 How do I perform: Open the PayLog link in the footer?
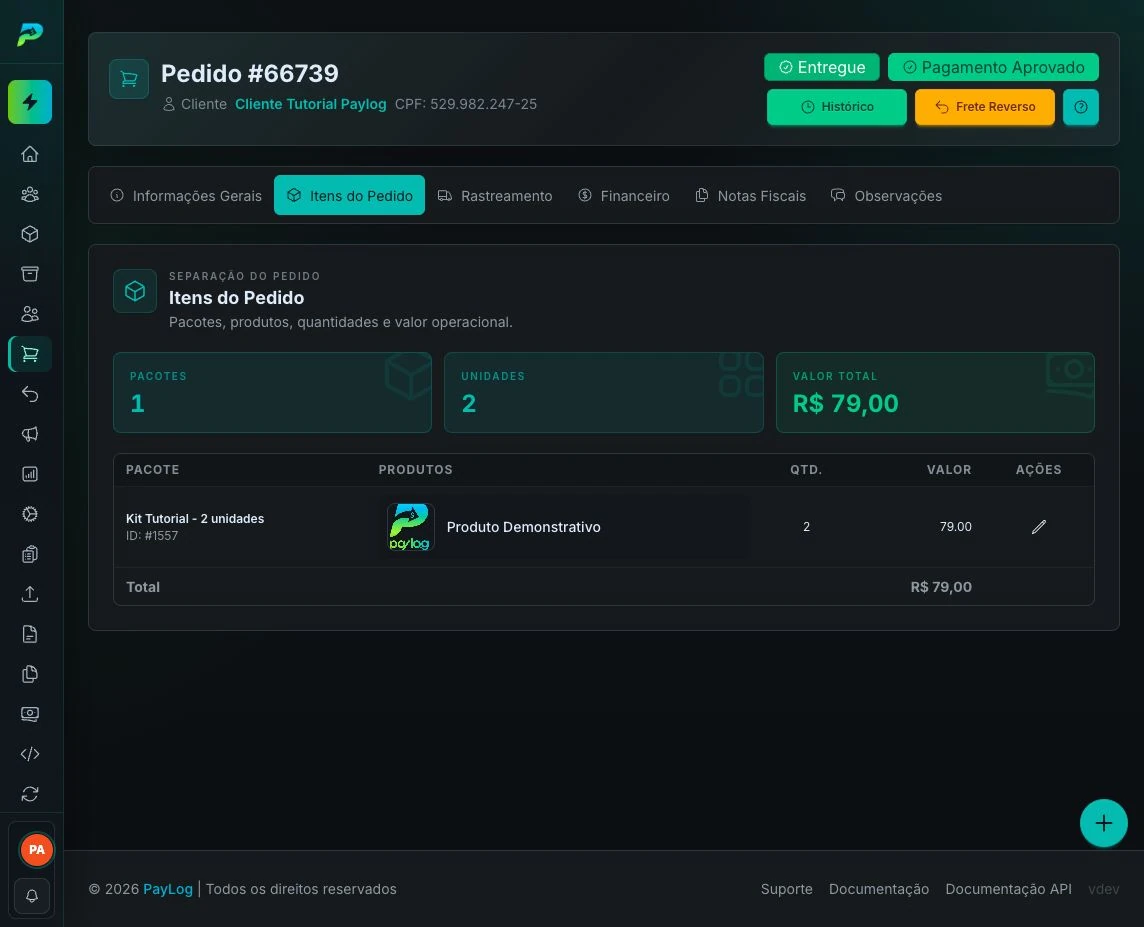click(x=168, y=889)
